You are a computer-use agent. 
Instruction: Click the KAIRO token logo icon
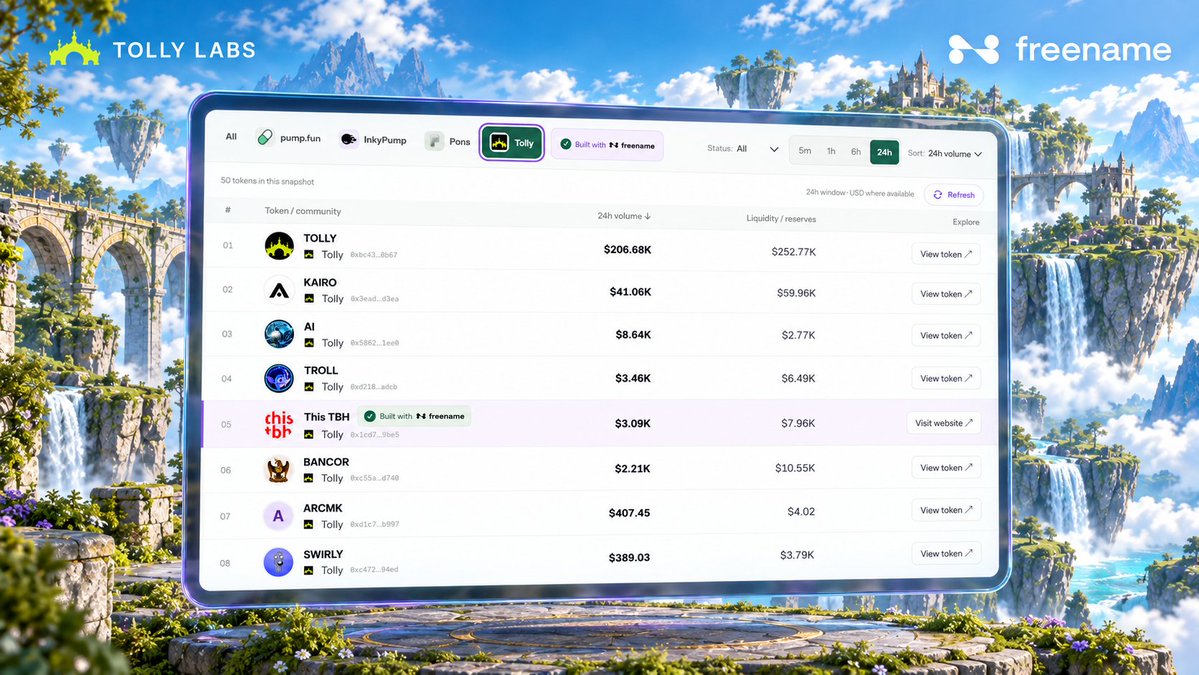click(x=279, y=290)
